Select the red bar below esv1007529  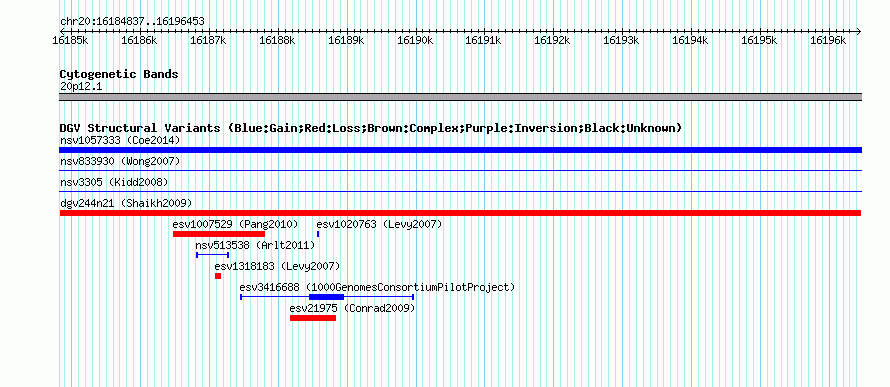tap(219, 234)
